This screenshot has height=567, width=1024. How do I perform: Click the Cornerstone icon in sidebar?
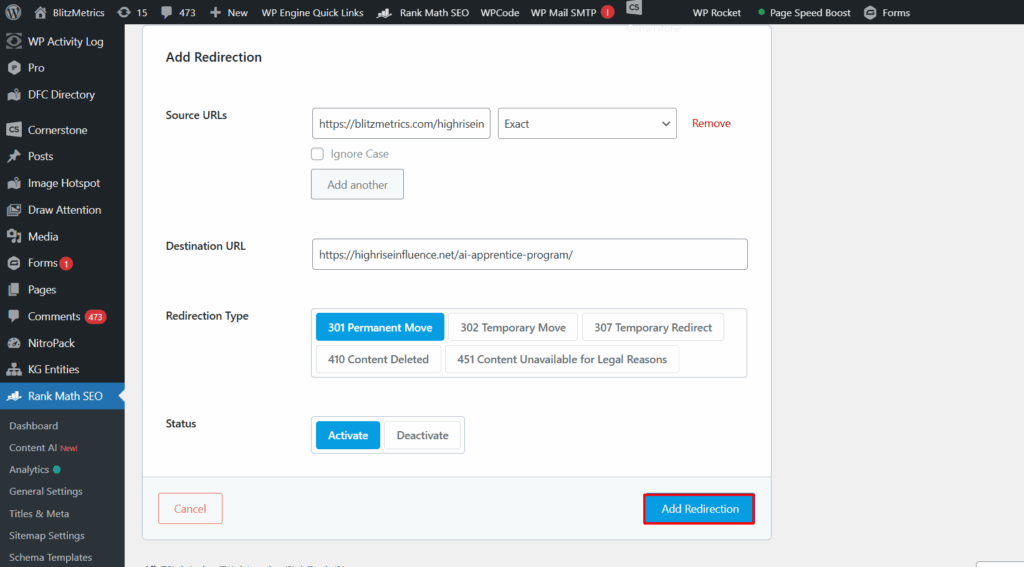[14, 130]
